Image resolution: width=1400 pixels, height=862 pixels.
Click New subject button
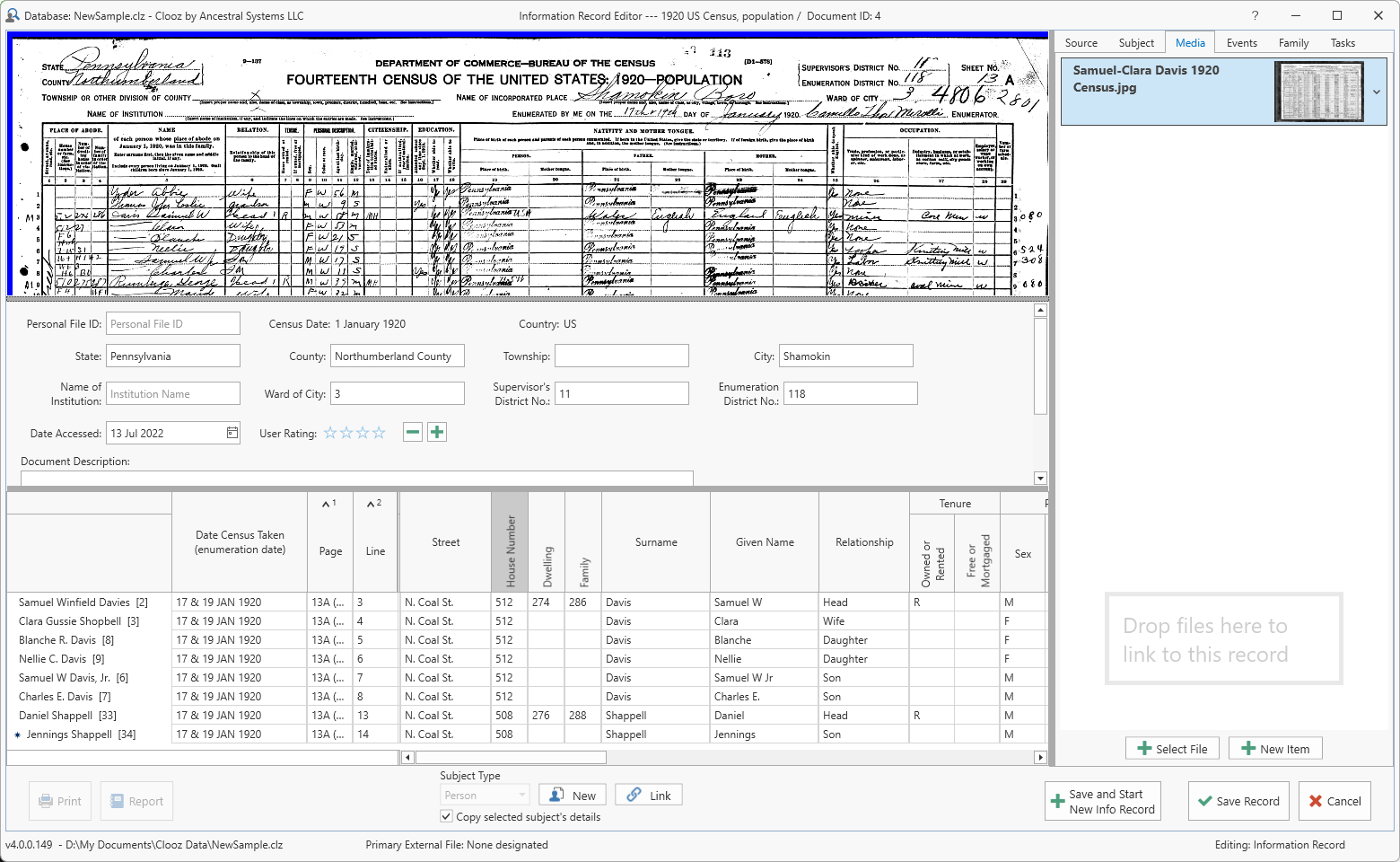point(573,796)
